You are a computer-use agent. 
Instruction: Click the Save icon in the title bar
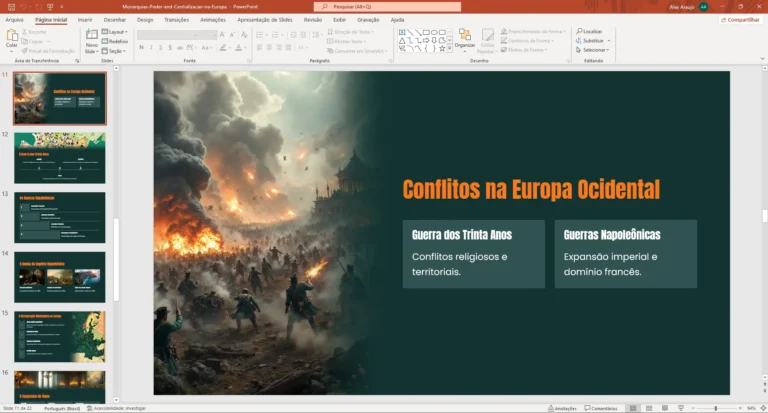[x=11, y=7]
